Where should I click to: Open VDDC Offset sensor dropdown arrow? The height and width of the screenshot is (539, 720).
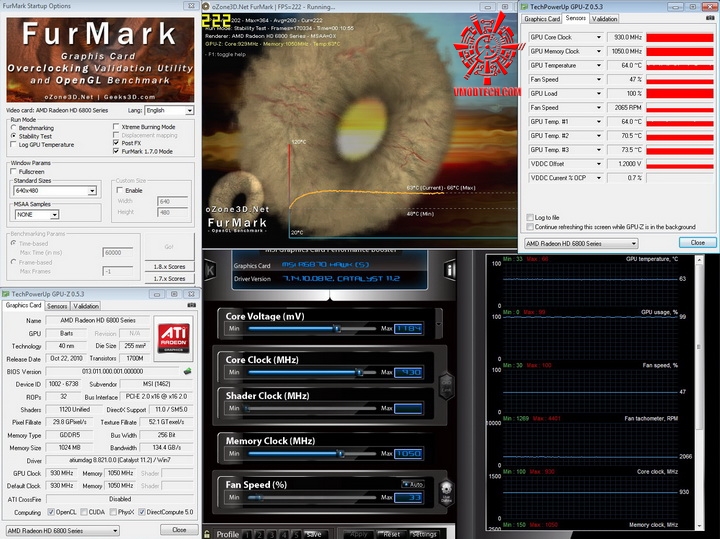[599, 164]
